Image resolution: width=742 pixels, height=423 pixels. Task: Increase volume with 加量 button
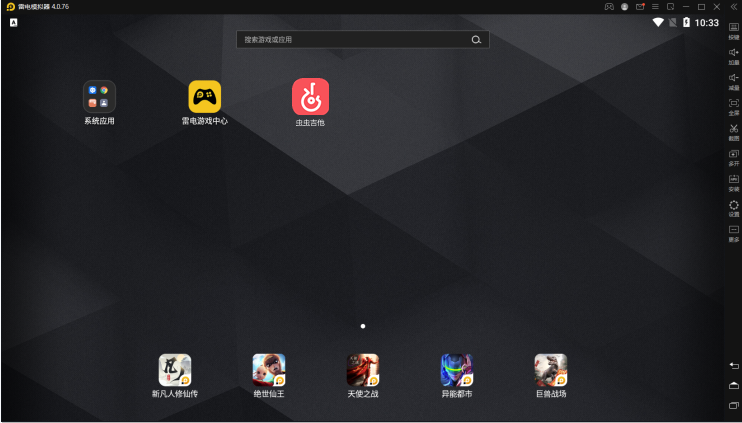point(733,55)
